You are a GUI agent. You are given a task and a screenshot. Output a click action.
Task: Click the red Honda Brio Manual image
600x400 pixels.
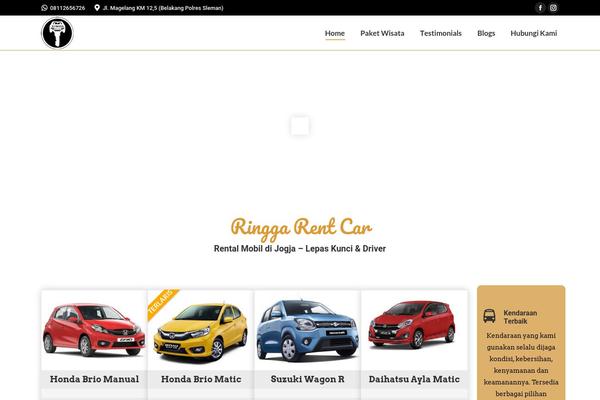(x=94, y=330)
